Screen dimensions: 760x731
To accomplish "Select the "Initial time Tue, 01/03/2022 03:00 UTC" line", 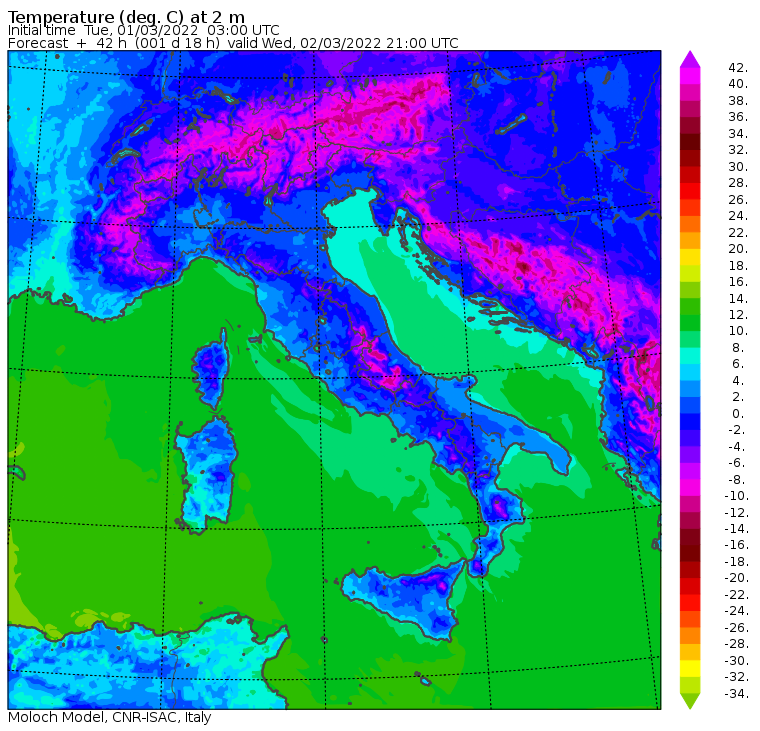I will 143,30.
